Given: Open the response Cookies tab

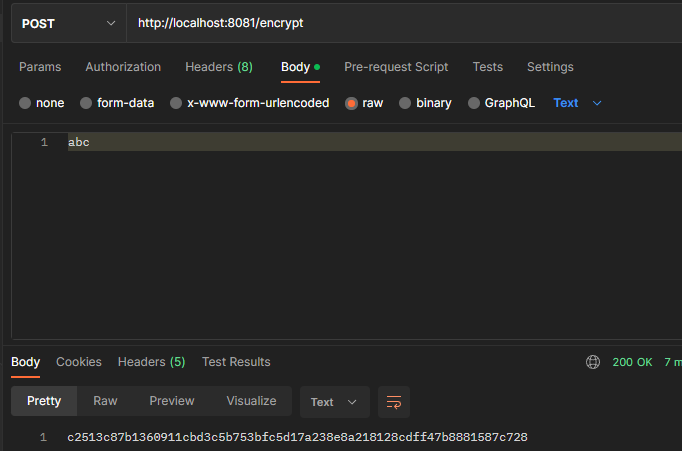Looking at the screenshot, I should click(79, 362).
